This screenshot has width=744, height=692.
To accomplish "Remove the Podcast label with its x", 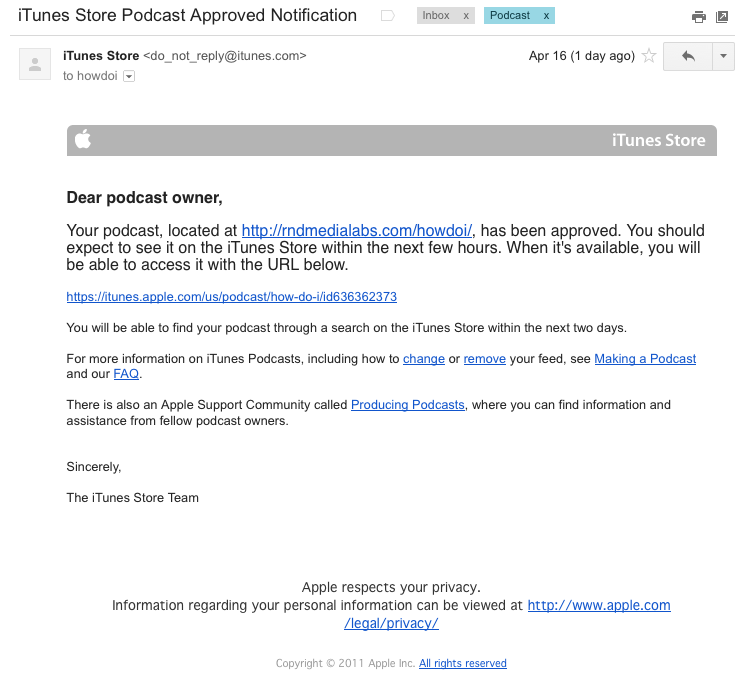I will point(546,16).
